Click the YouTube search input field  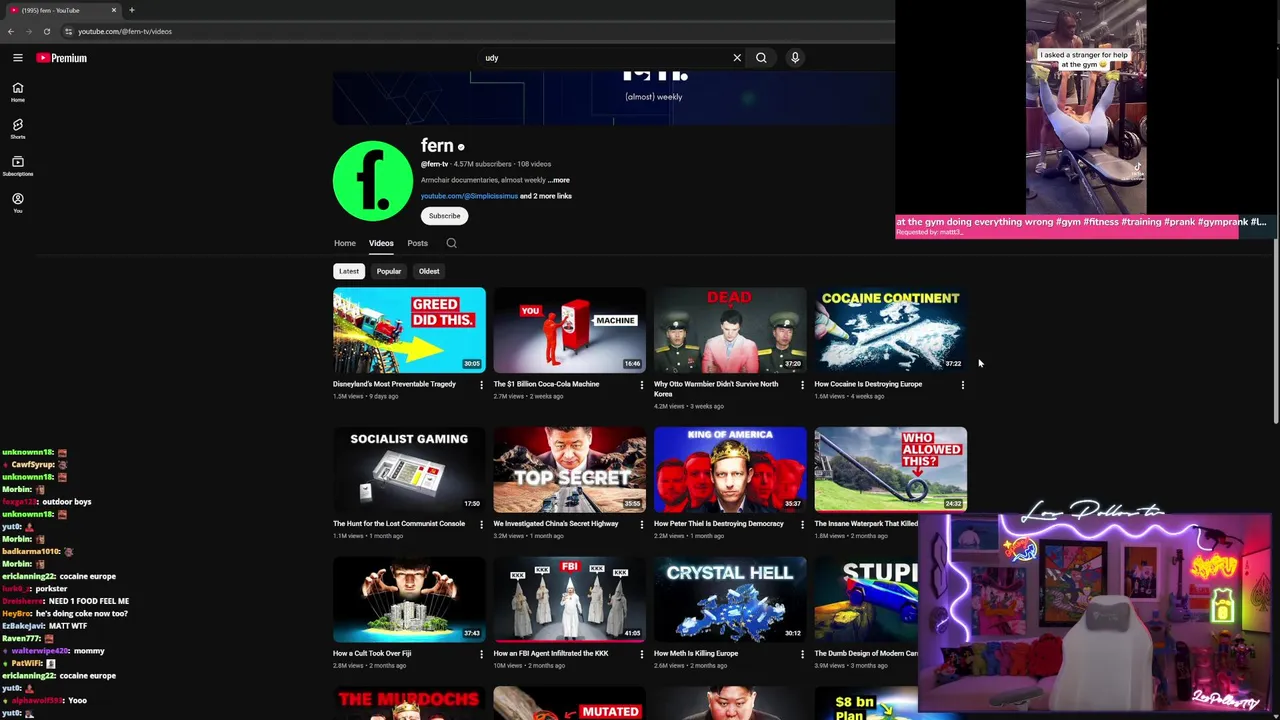[605, 58]
